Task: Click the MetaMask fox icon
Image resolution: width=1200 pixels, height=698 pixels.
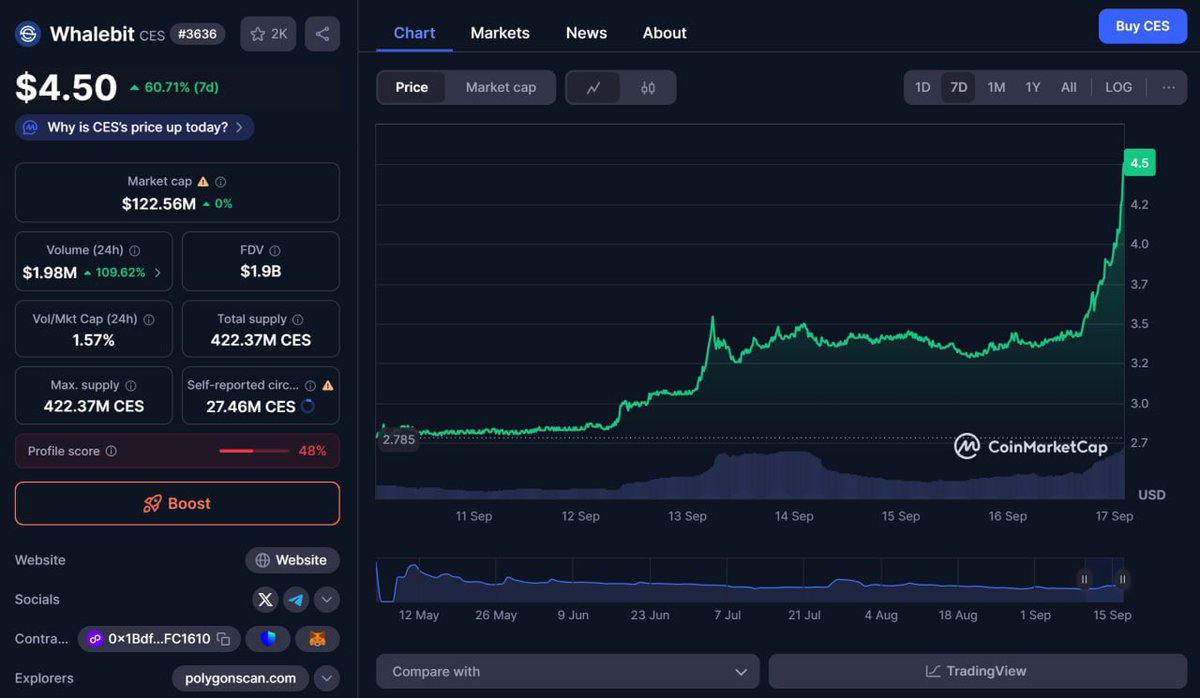Action: tap(317, 639)
